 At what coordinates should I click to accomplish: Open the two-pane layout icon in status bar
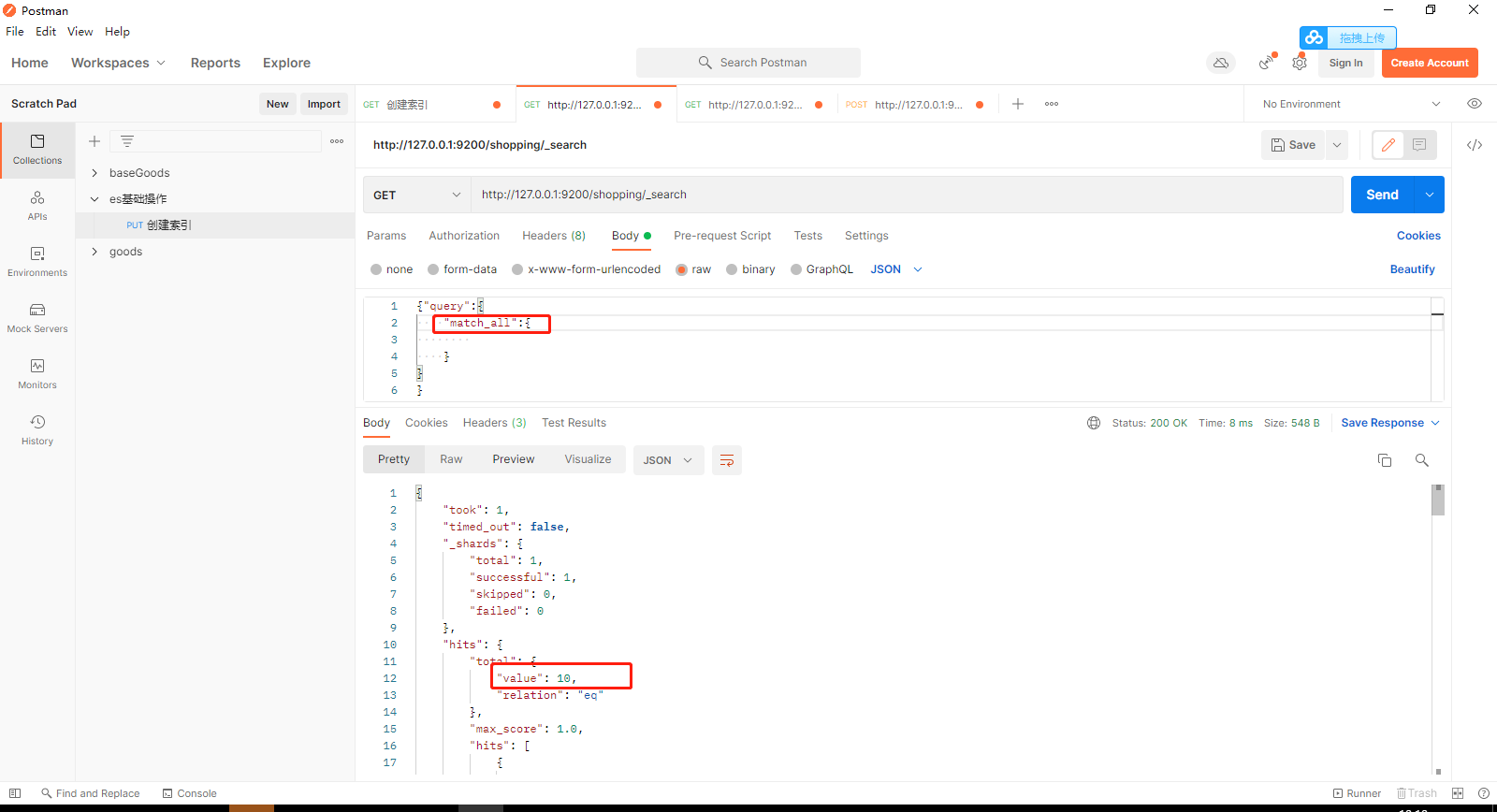point(1458,793)
